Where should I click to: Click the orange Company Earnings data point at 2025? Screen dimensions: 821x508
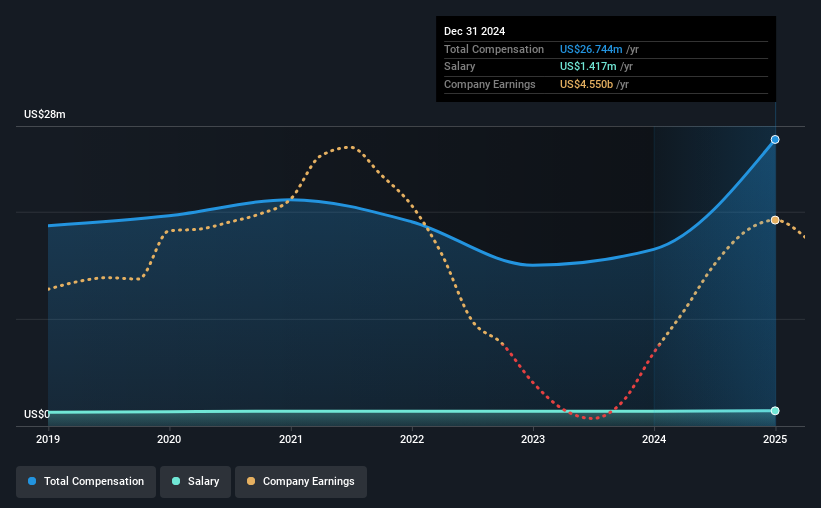click(775, 220)
